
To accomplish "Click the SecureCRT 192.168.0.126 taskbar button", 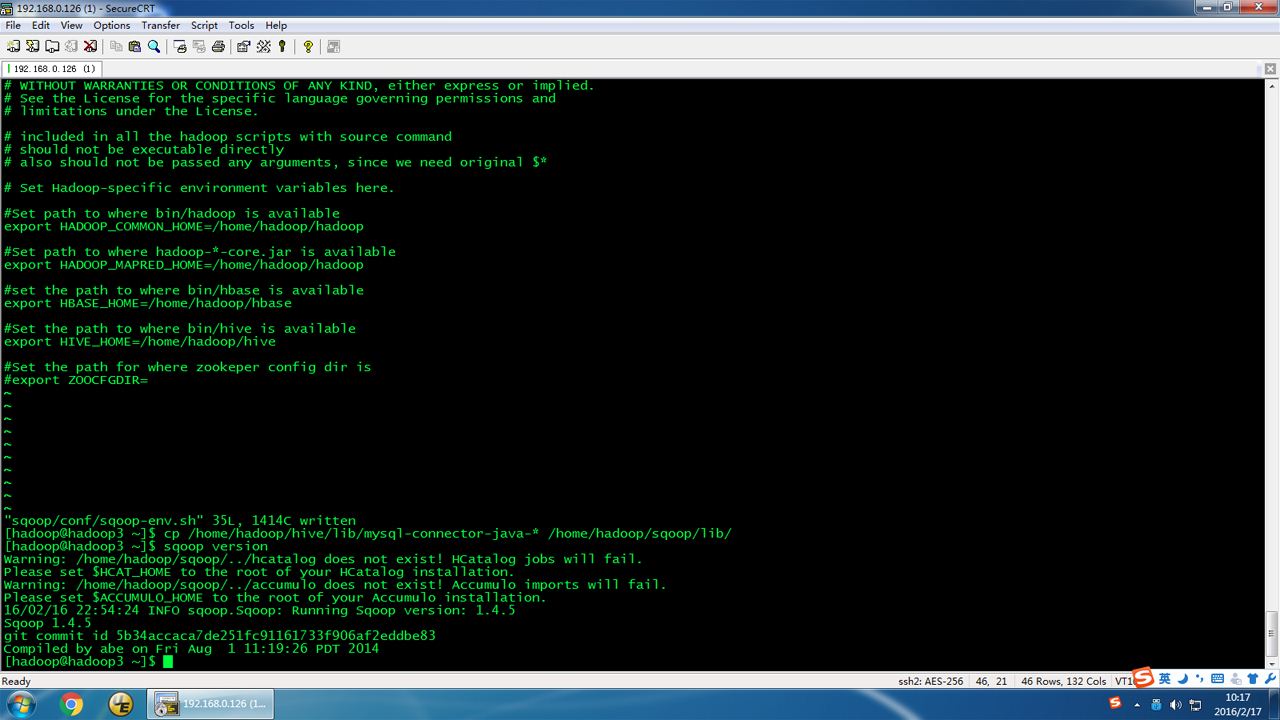I will (211, 704).
